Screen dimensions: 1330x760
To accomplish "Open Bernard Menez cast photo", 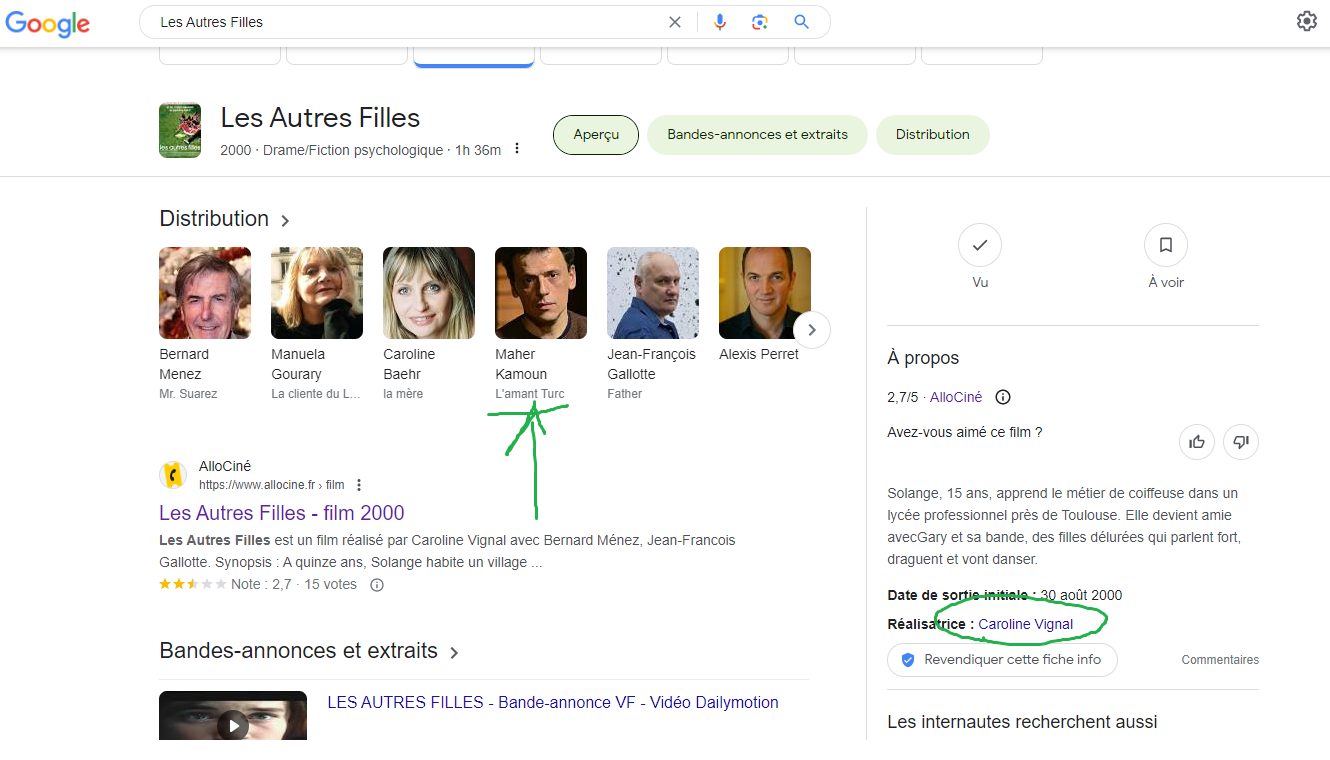I will click(205, 293).
